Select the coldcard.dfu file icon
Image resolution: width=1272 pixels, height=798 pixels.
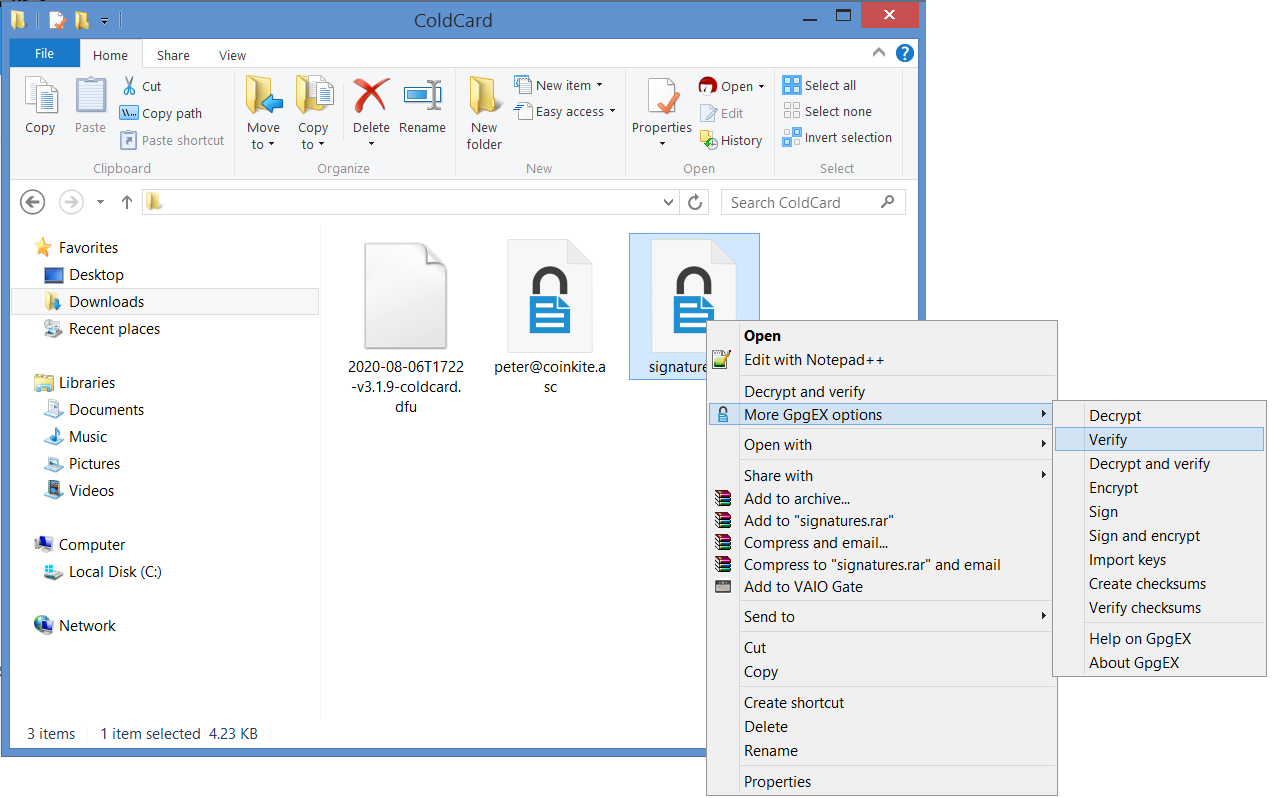[x=405, y=295]
